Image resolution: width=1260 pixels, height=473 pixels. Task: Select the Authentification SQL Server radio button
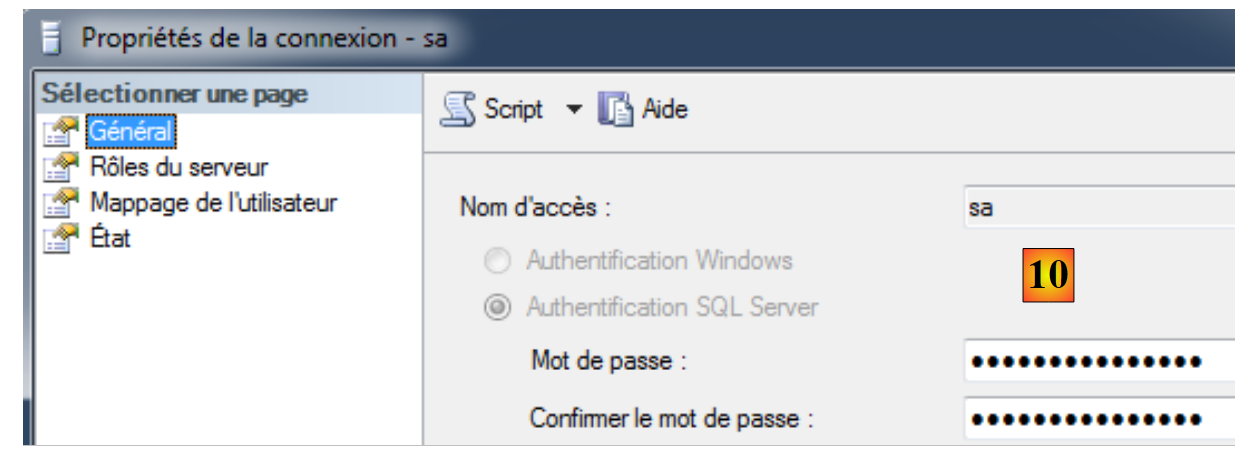coord(496,307)
